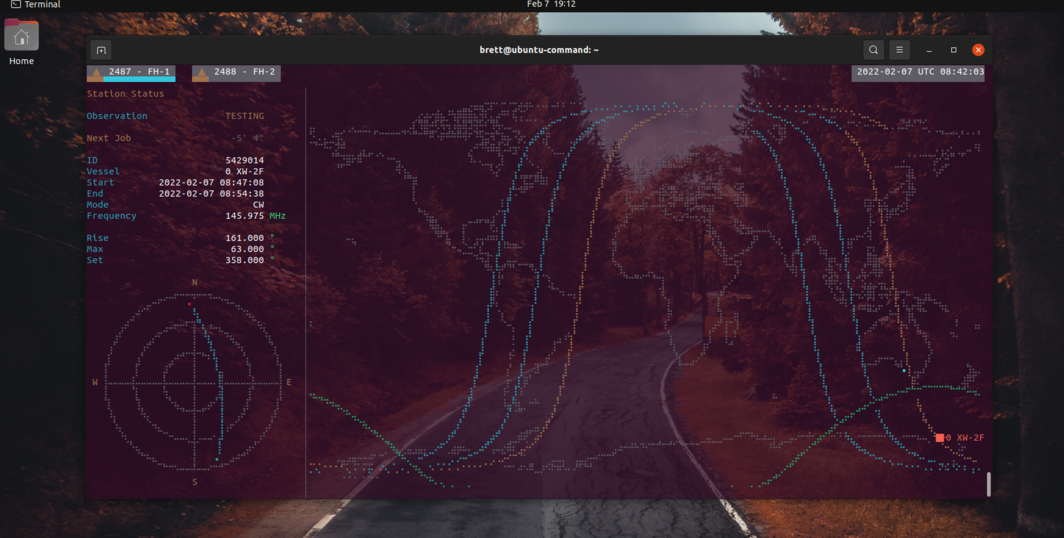The image size is (1064, 538).
Task: Click the red XW-2F satellite marker
Action: 940,438
